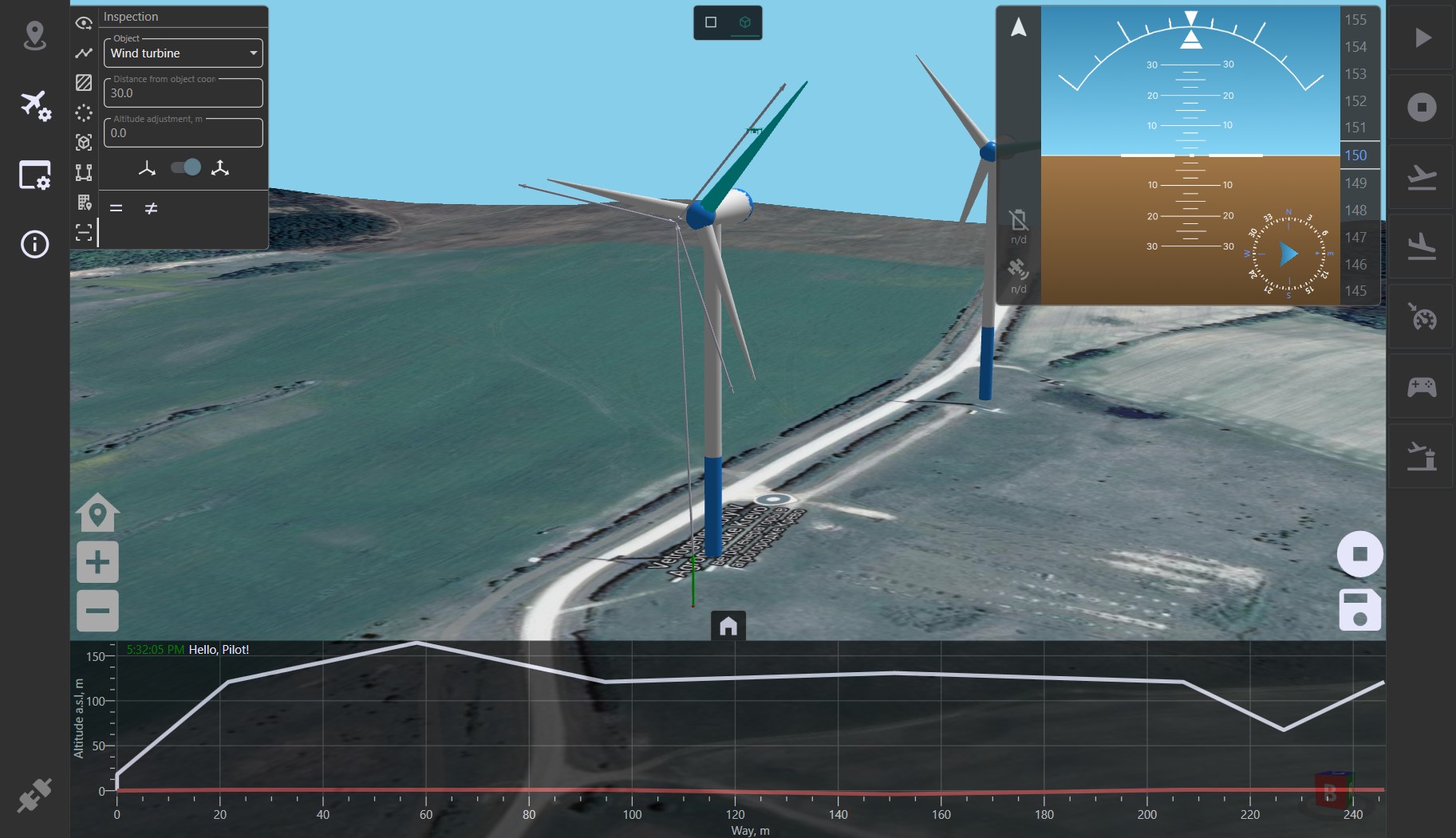Toggle the rotor orientation switch in Inspection panel

(x=184, y=167)
